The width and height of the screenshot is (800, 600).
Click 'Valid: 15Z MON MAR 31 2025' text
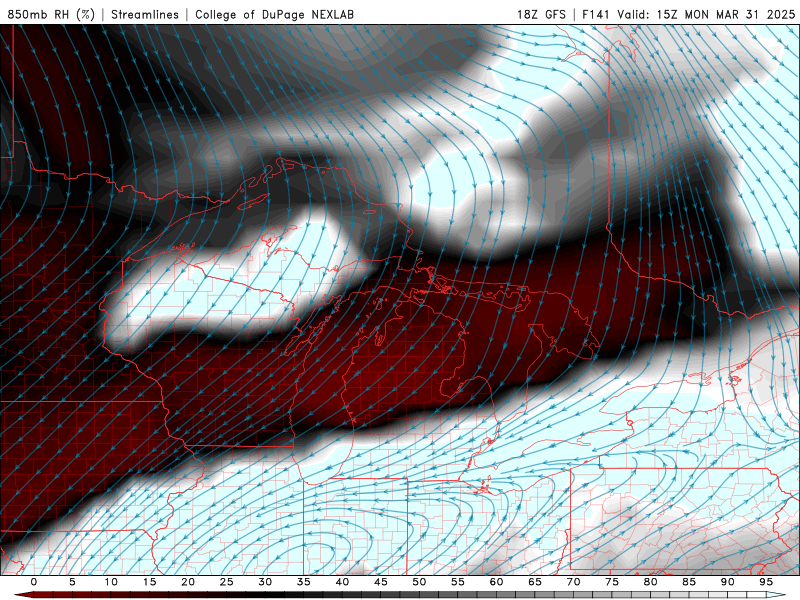(706, 14)
